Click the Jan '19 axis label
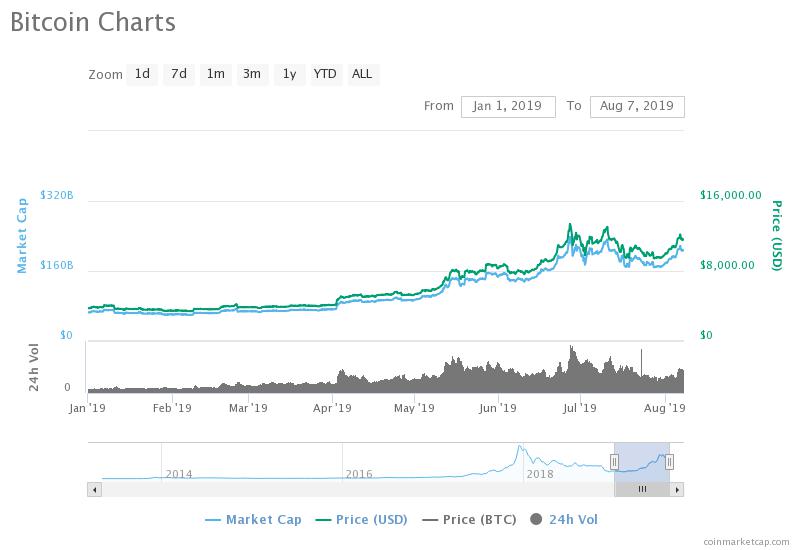 coord(87,408)
